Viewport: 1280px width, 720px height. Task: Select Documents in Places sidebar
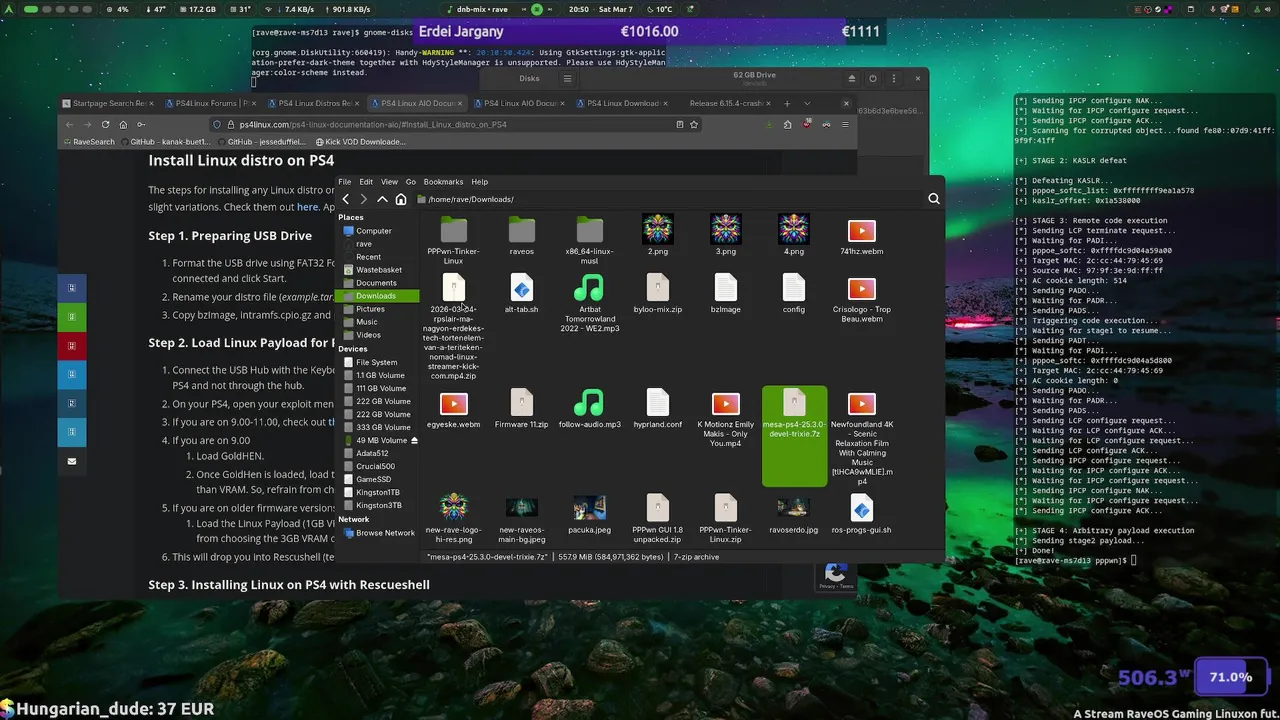[376, 283]
